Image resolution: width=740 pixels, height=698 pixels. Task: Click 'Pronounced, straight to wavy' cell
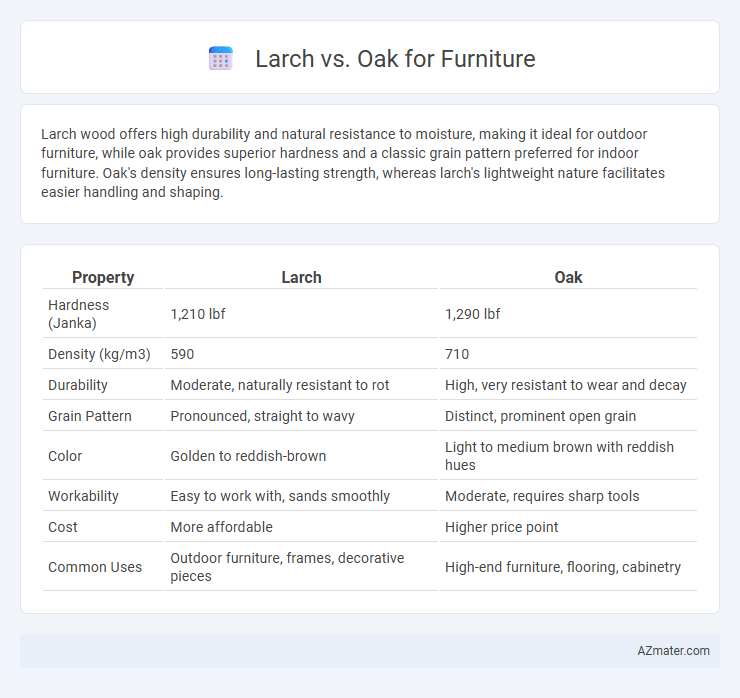(x=262, y=416)
